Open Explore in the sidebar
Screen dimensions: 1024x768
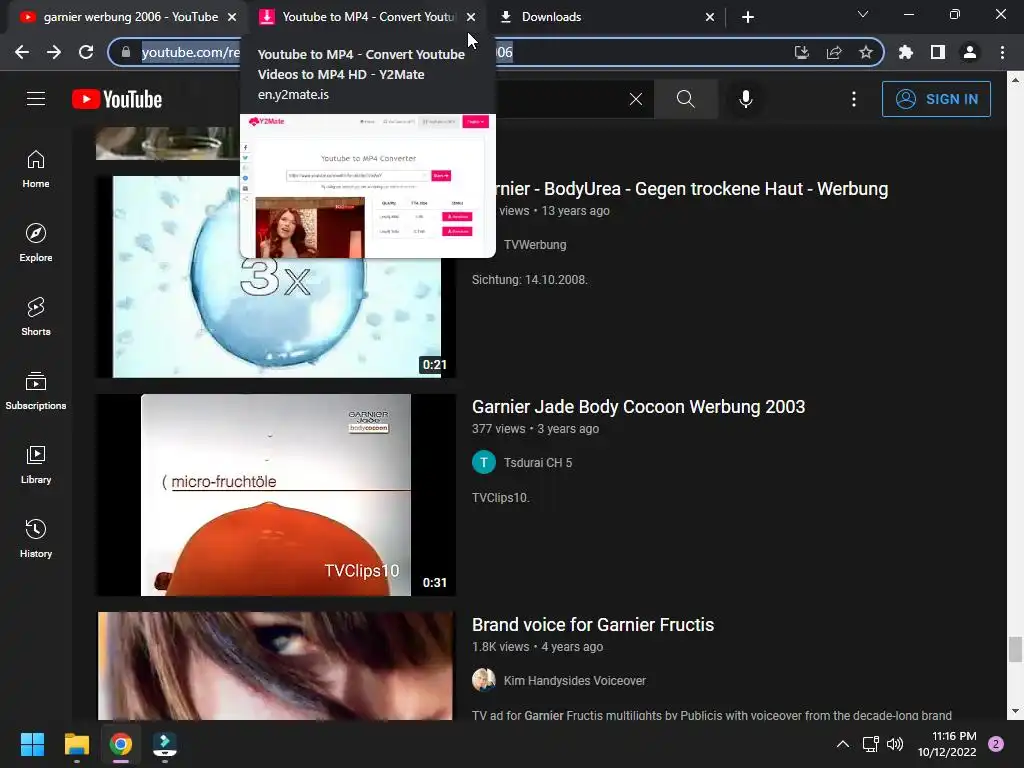[36, 243]
